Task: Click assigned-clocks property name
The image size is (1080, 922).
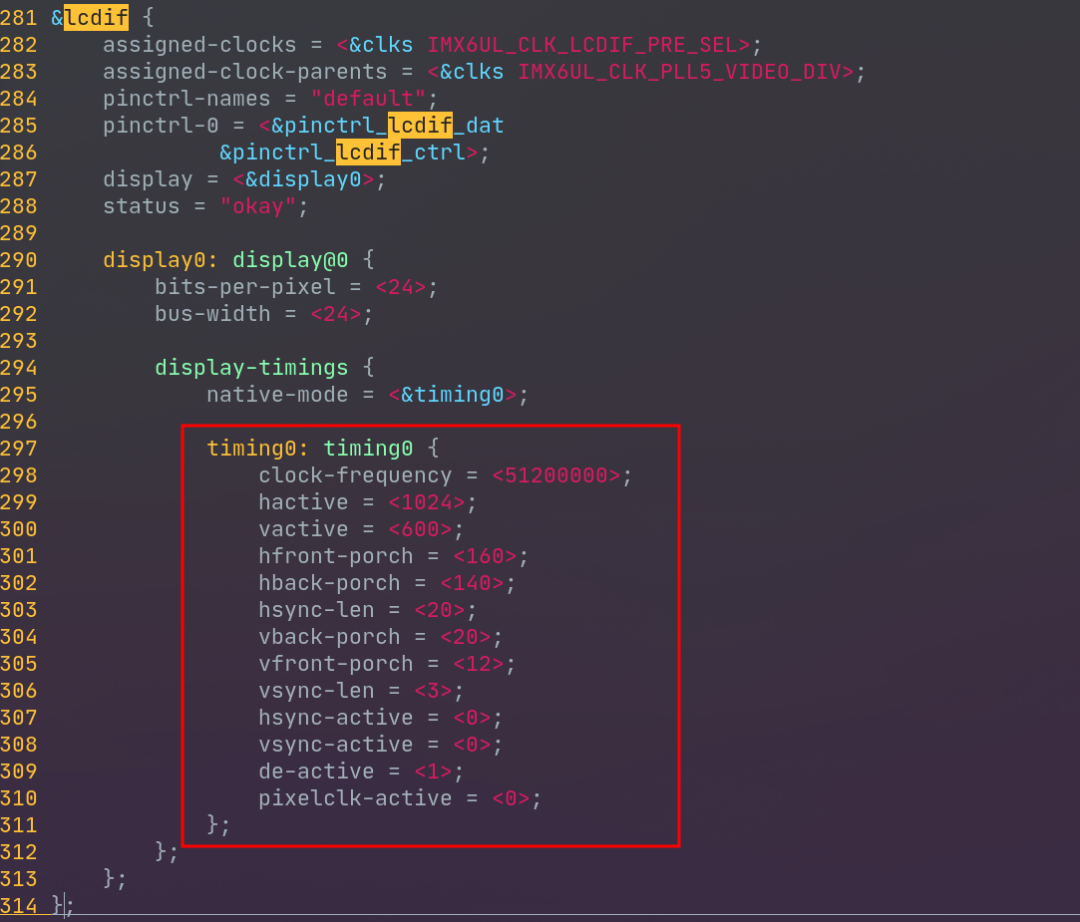Action: pos(200,45)
